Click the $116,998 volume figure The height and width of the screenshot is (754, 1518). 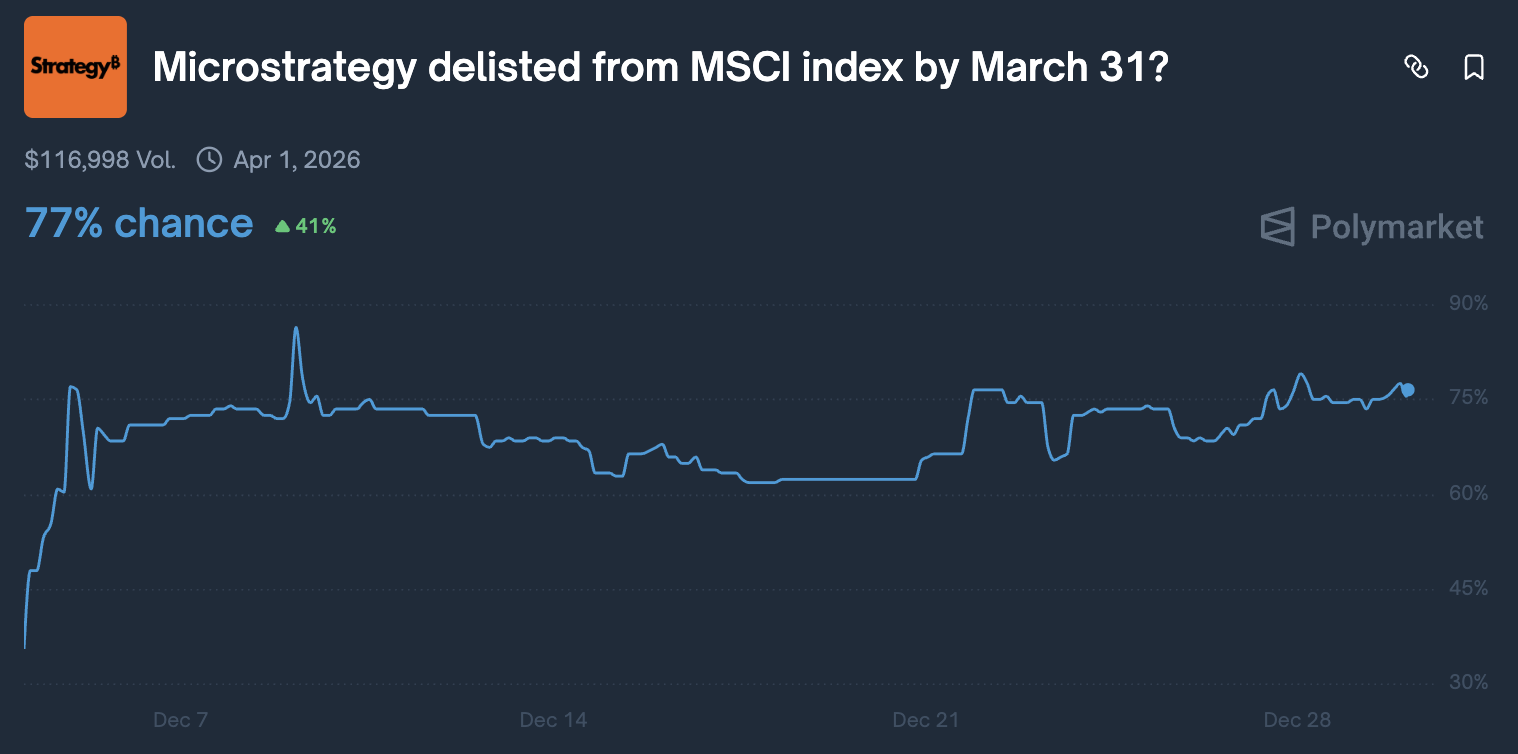[99, 159]
